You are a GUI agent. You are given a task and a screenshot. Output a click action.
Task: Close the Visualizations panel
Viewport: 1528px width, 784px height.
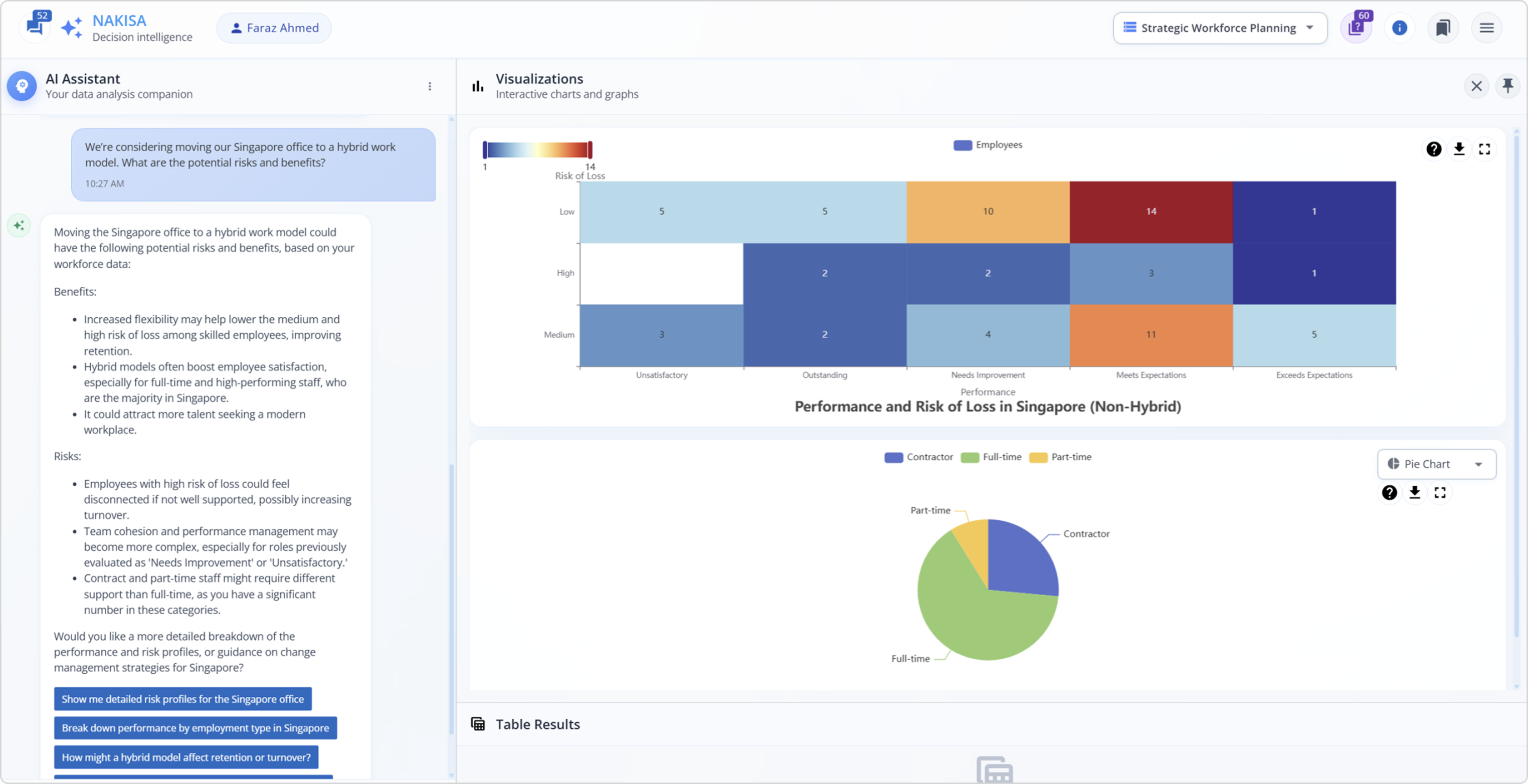[1476, 86]
